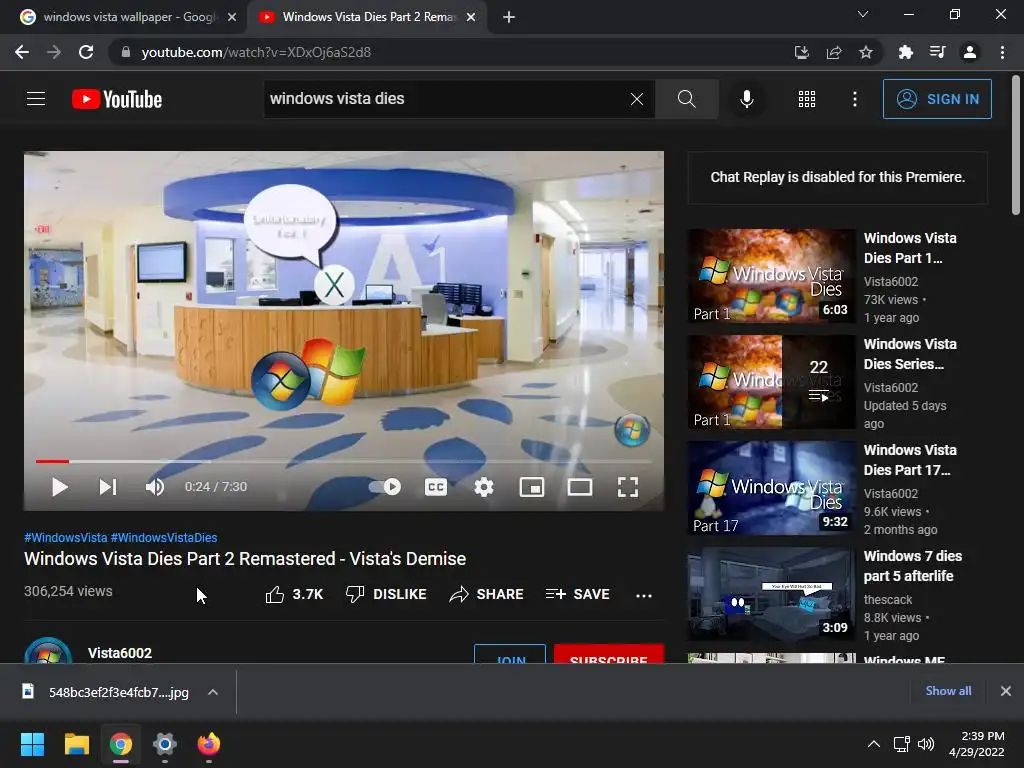Toggle the autoplay switch
1024x768 pixels.
pos(385,487)
